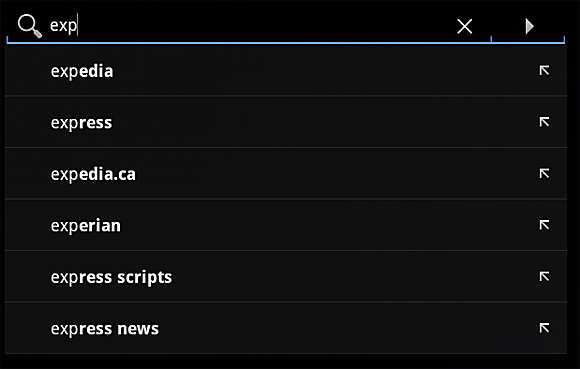Insert 'expedia' suggestion using its arrow icon

coord(544,70)
